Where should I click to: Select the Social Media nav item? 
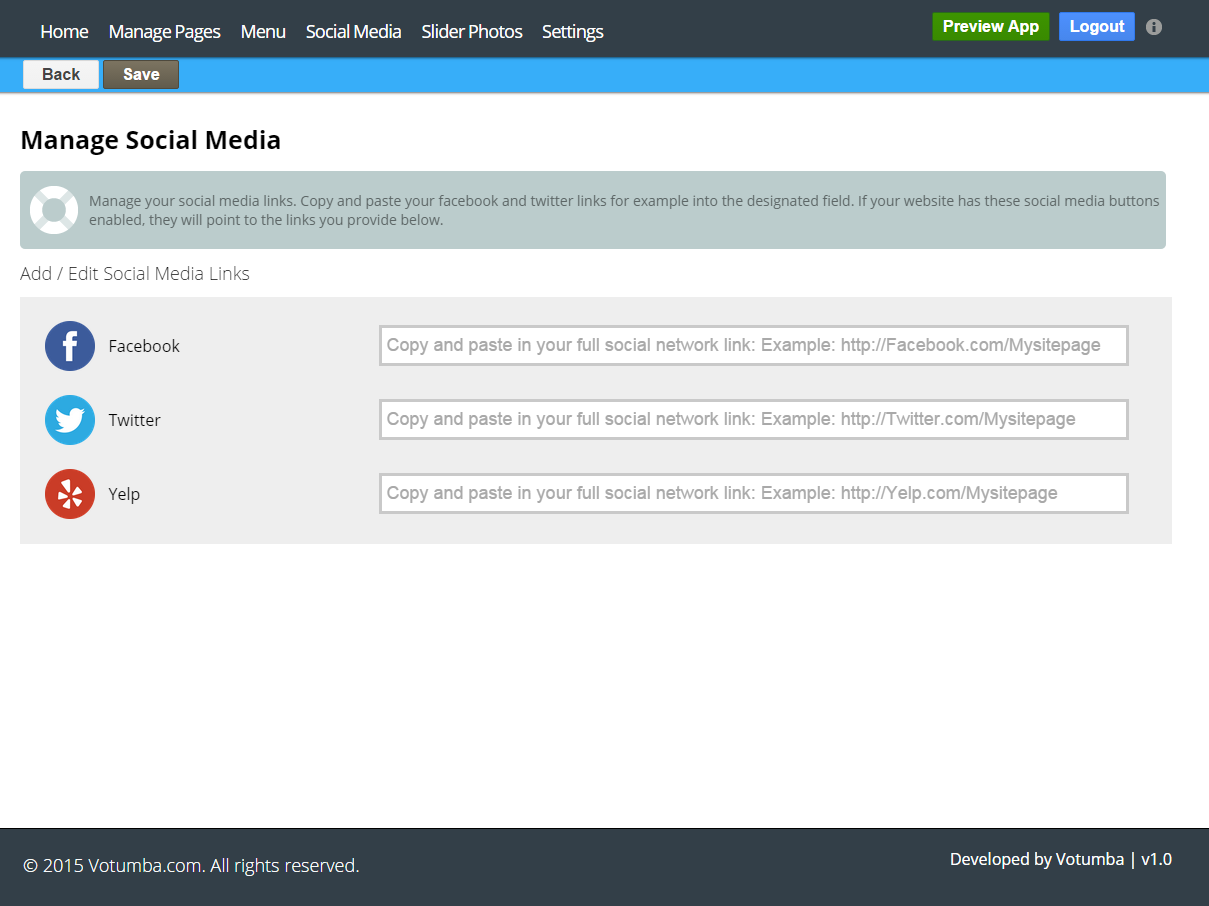pos(353,32)
